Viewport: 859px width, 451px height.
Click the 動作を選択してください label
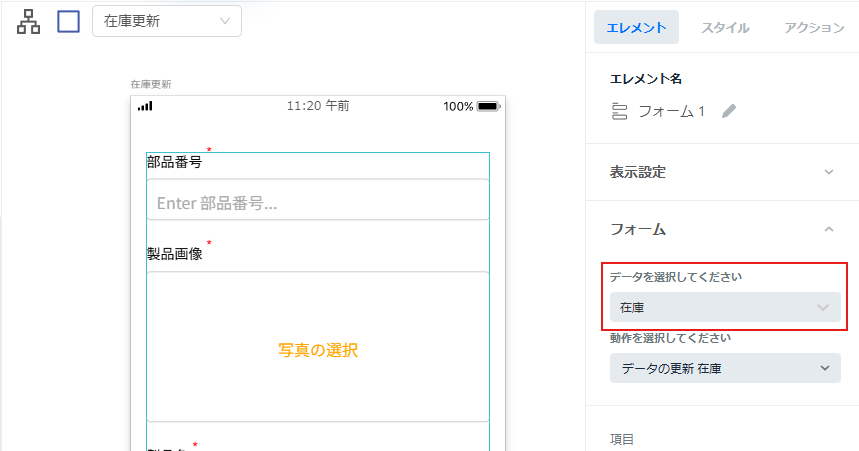pyautogui.click(x=670, y=338)
